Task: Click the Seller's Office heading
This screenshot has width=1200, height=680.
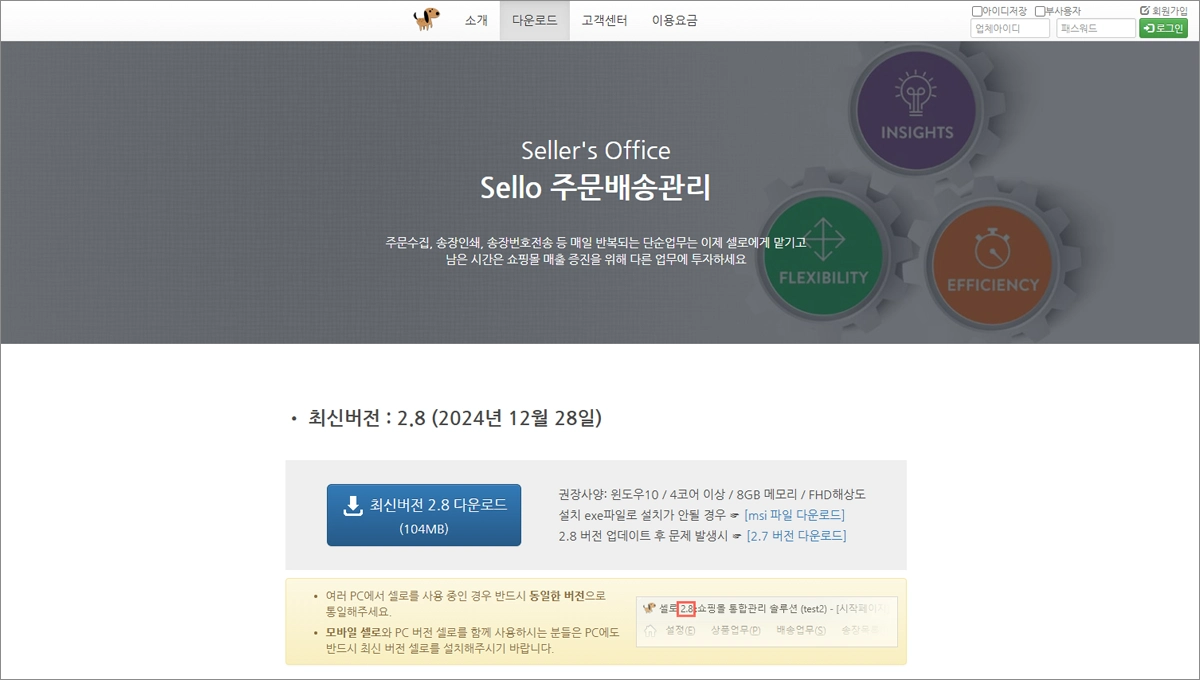Action: coord(596,150)
